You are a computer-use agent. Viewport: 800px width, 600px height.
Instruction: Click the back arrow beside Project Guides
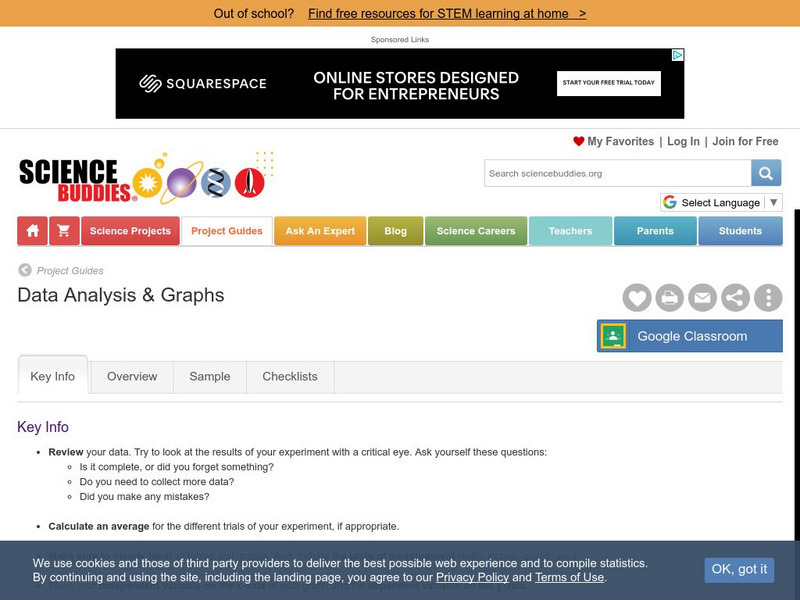point(25,270)
